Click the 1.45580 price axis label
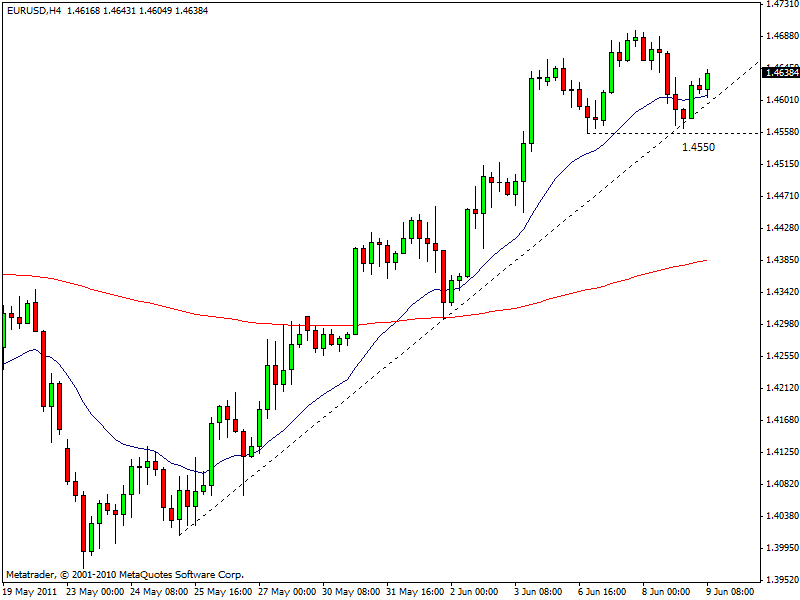 click(x=780, y=132)
